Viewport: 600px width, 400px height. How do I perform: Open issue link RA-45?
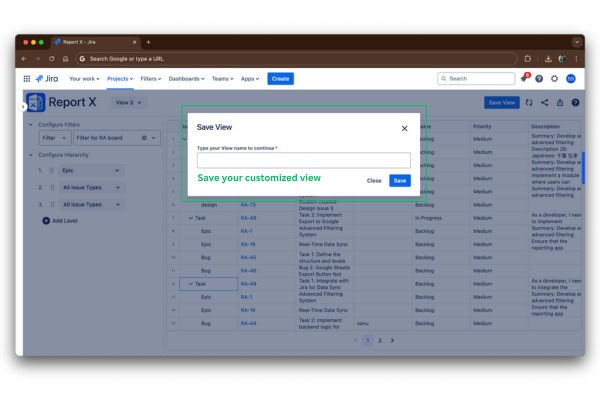point(248,258)
